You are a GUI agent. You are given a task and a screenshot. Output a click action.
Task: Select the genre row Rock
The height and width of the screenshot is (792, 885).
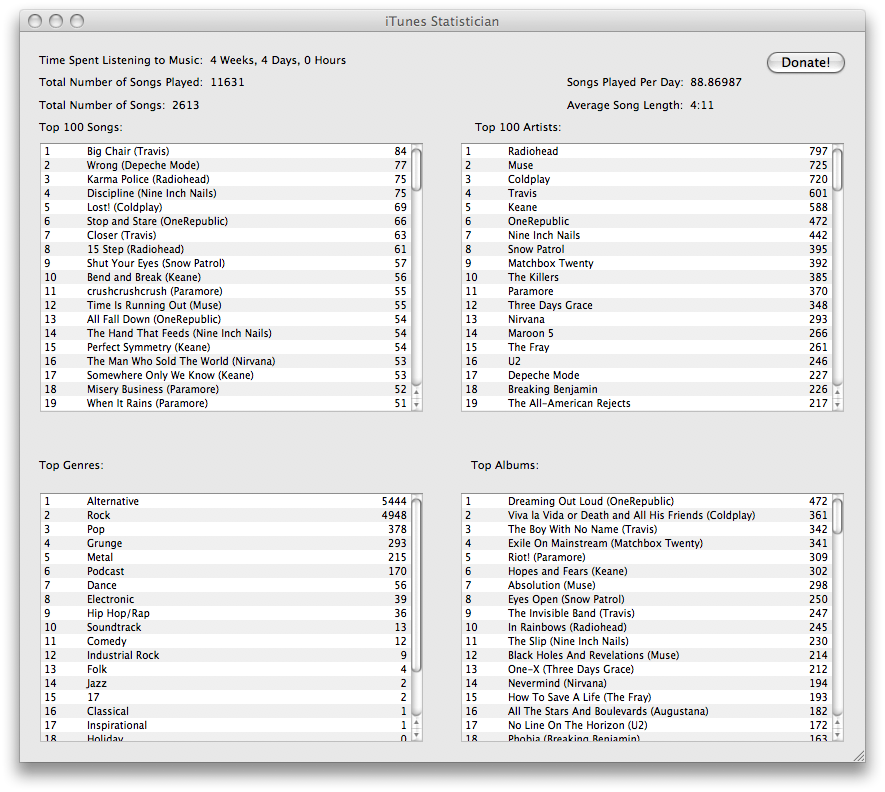click(226, 515)
